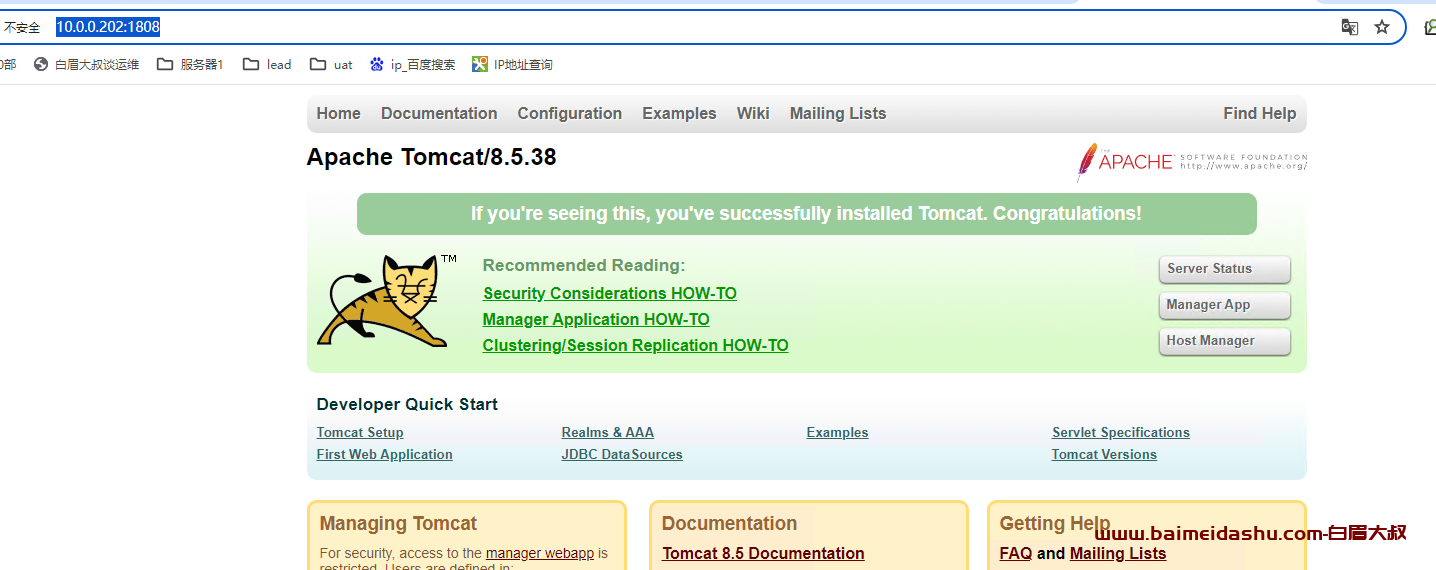
Task: Open the IP地址查询 bookmark
Action: coord(512,64)
